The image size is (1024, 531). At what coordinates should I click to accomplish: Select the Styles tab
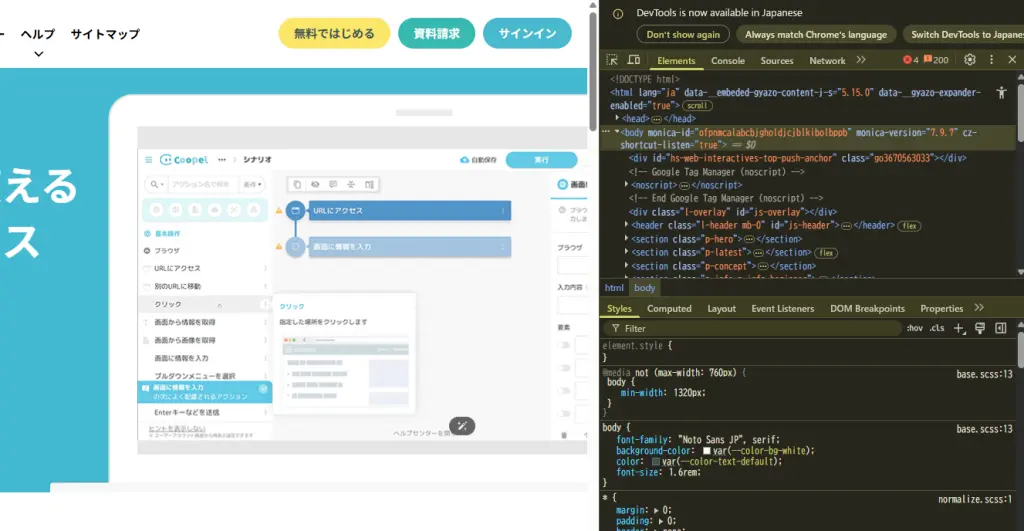(619, 308)
